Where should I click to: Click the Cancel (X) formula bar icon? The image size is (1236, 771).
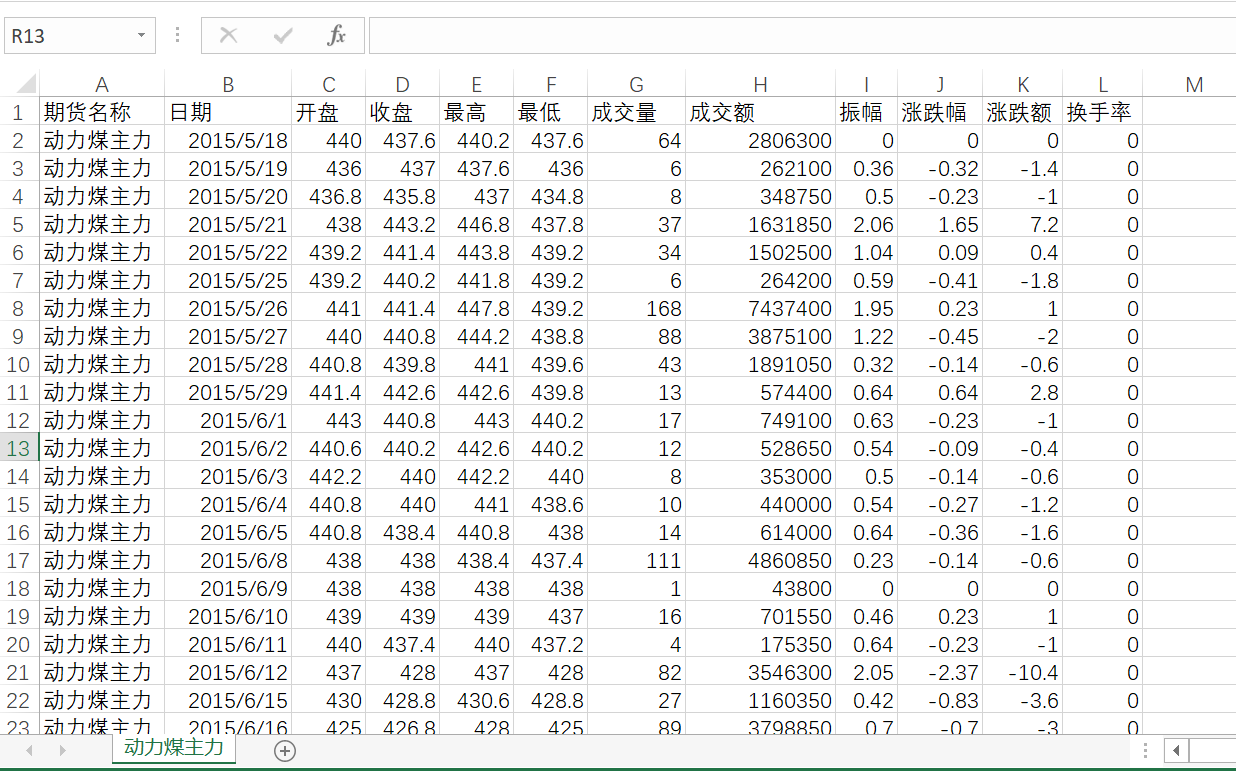[x=229, y=36]
